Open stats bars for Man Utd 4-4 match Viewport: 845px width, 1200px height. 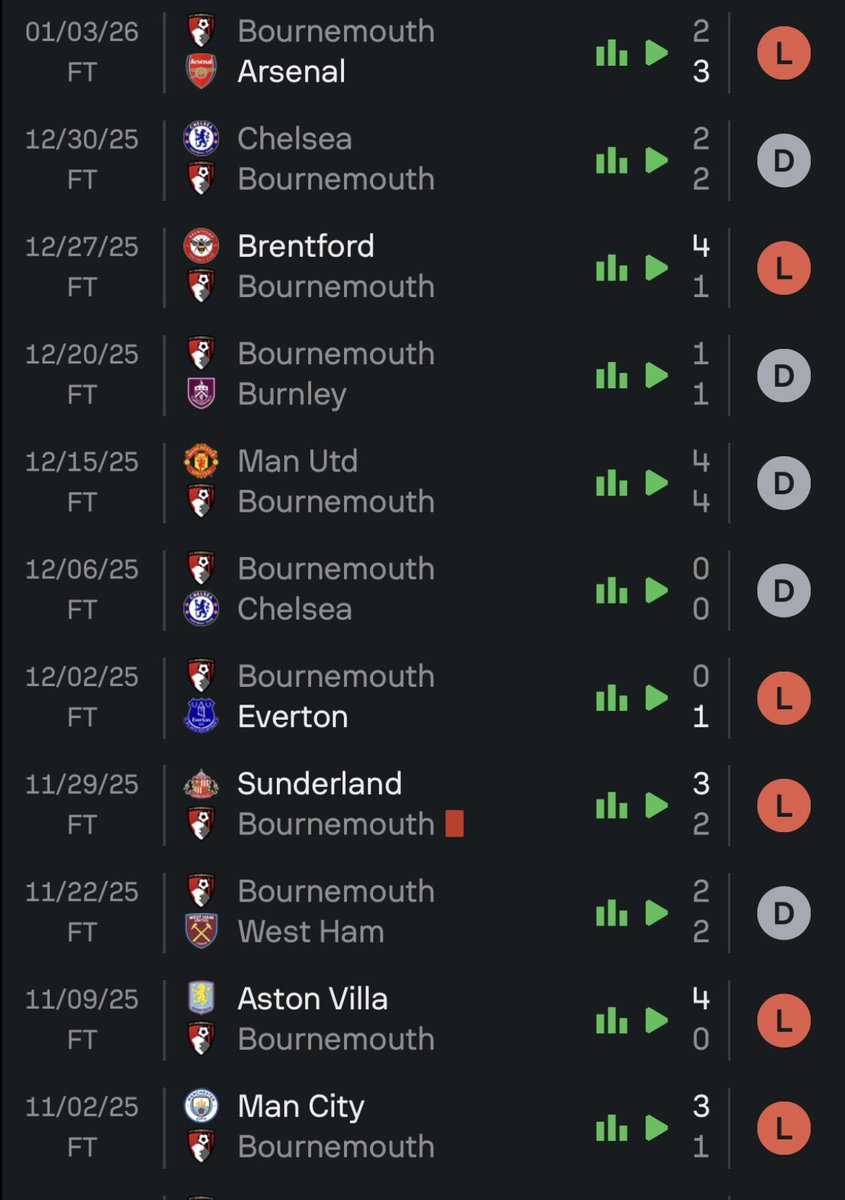[611, 483]
